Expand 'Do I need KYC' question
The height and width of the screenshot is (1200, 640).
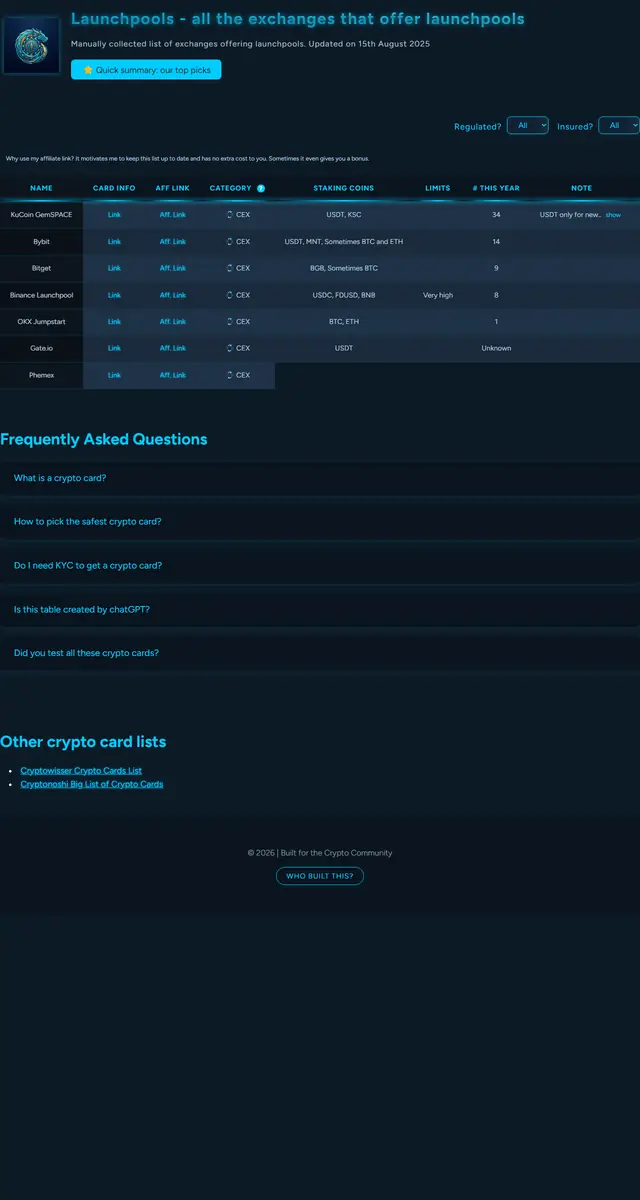pos(320,565)
